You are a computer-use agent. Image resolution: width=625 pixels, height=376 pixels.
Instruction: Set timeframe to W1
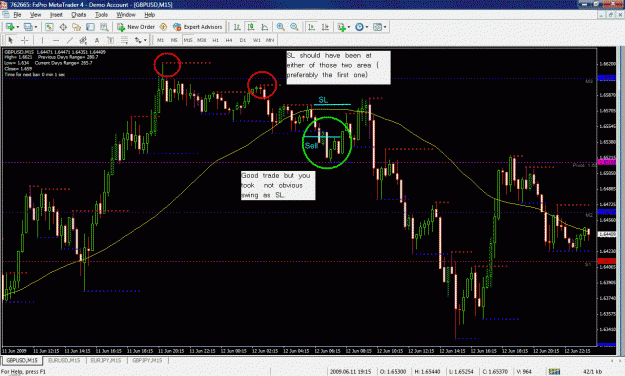(257, 40)
